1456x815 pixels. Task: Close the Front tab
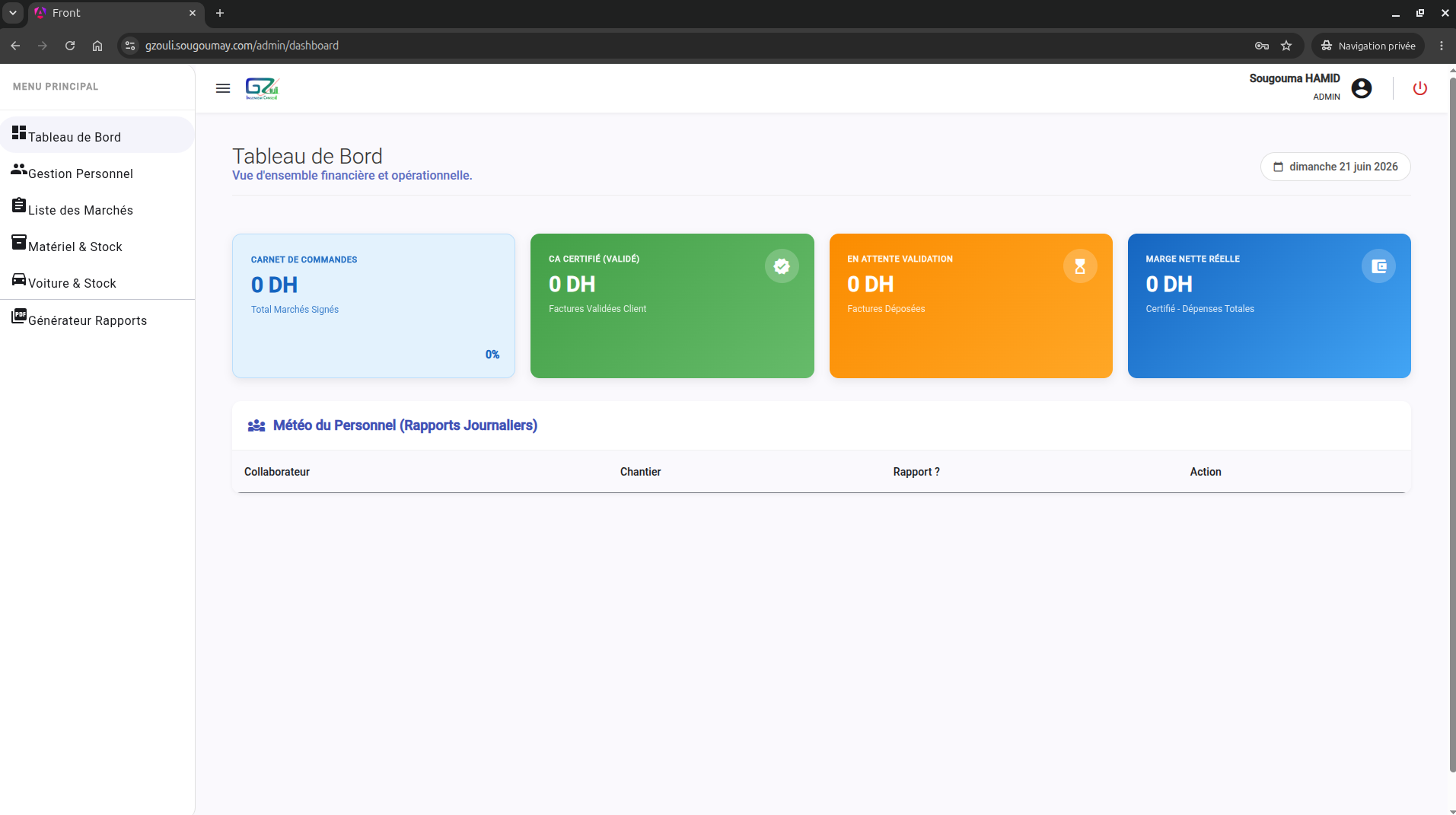click(193, 13)
